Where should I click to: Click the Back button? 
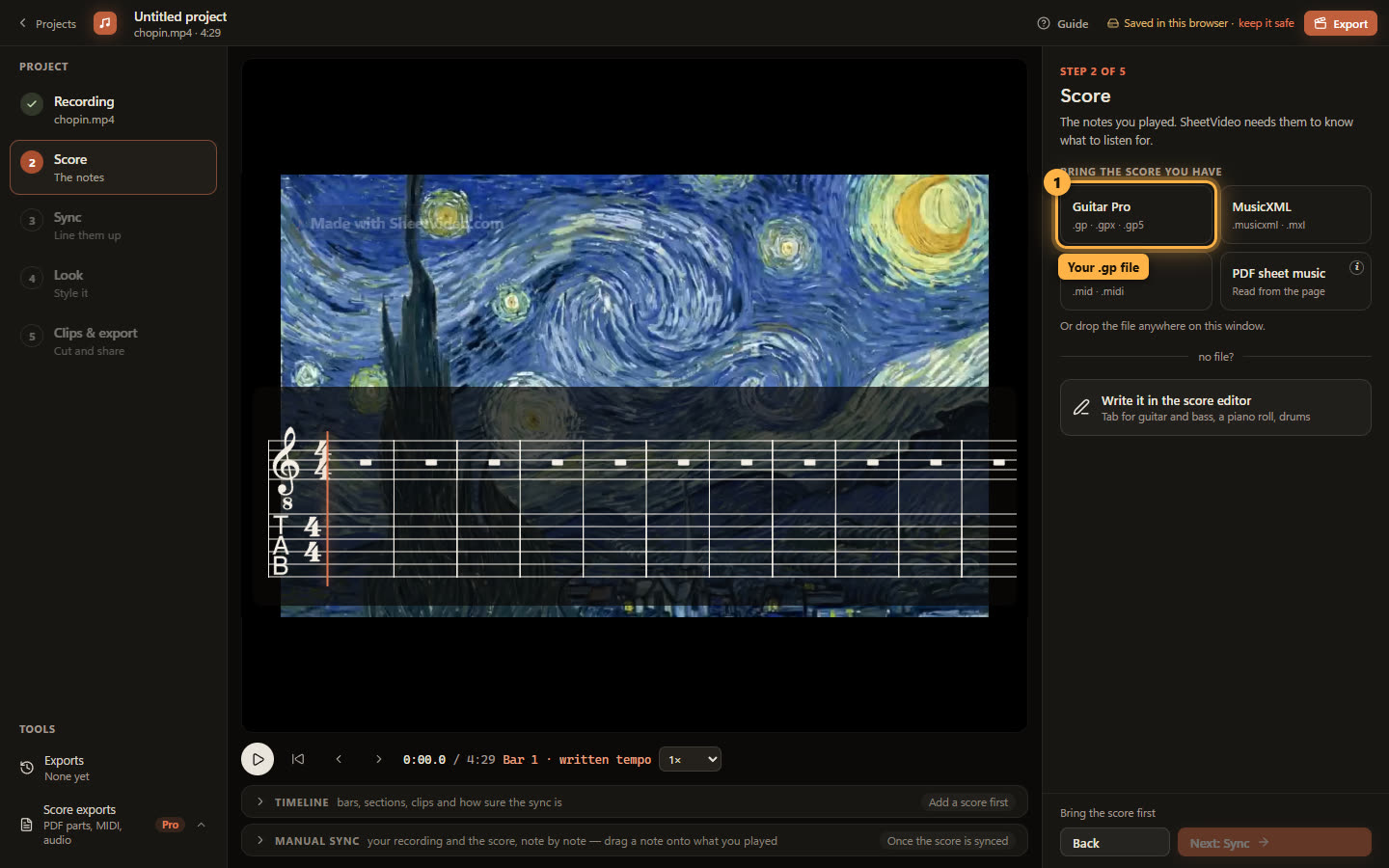pos(1114,843)
